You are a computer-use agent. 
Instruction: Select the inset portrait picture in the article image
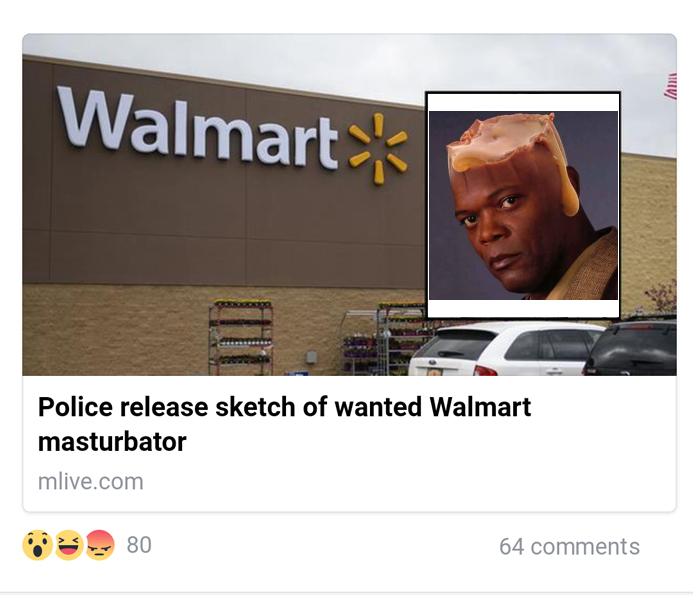click(523, 205)
